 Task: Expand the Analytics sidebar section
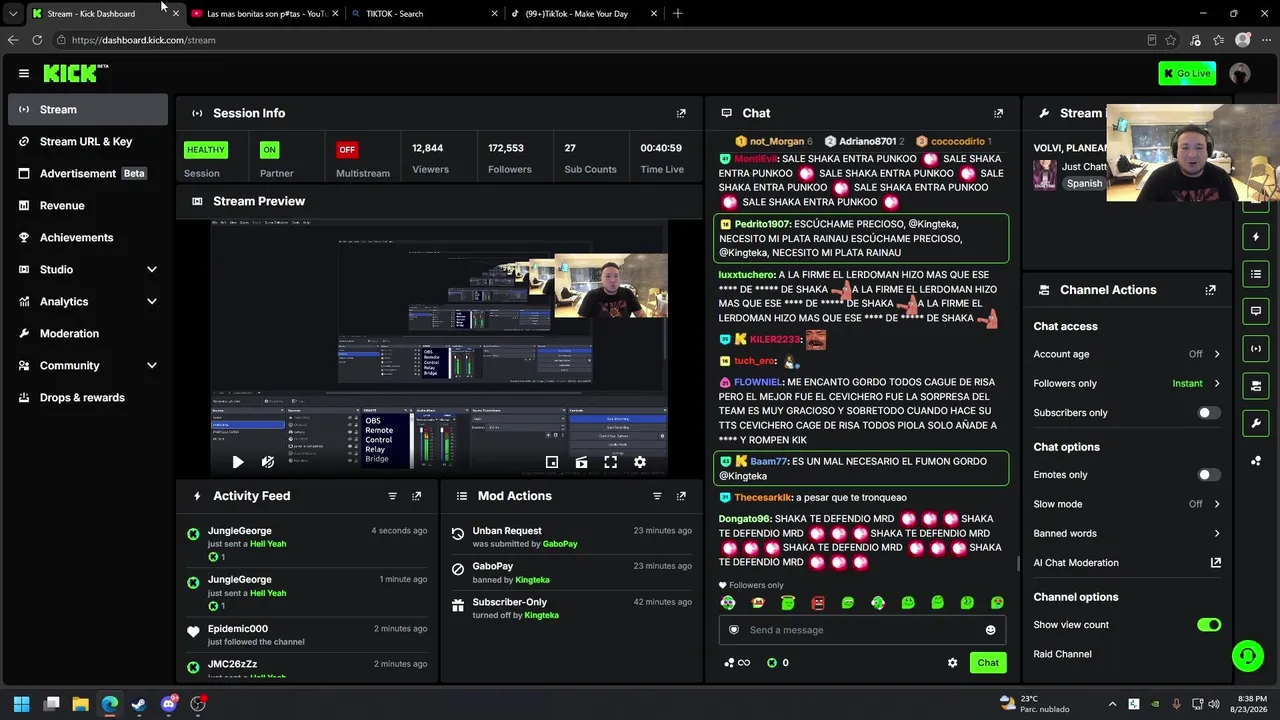point(88,301)
